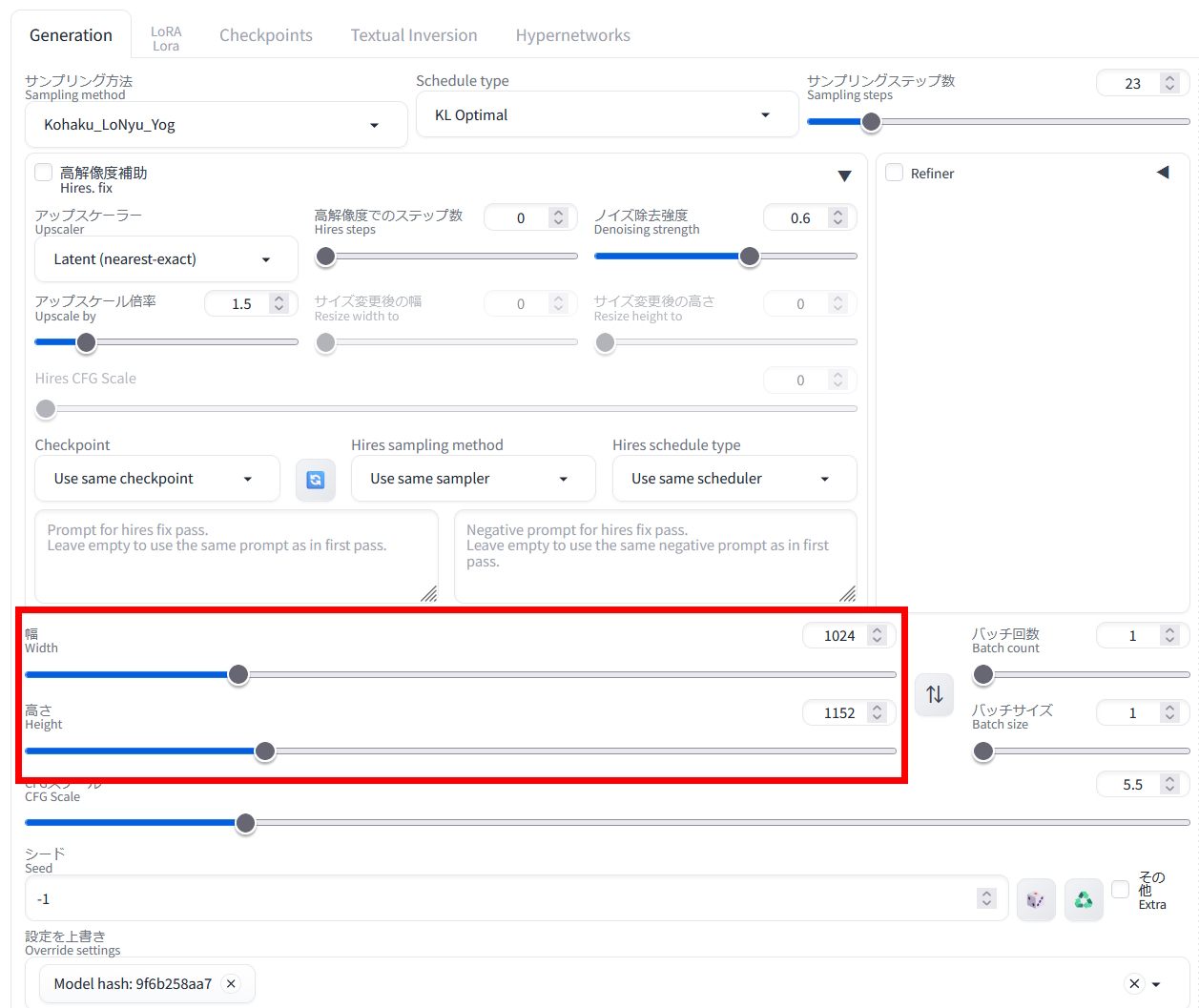This screenshot has height=1008, width=1199.
Task: Remove the Model hash override tag
Action: [x=231, y=983]
